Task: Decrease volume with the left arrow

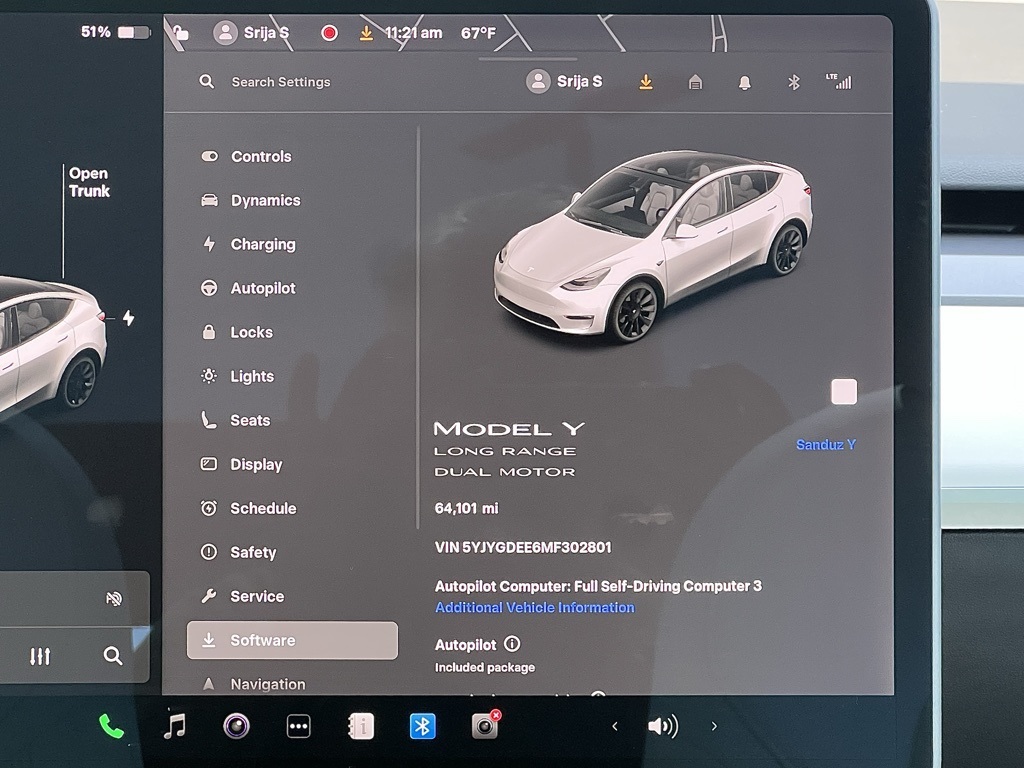Action: 615,726
